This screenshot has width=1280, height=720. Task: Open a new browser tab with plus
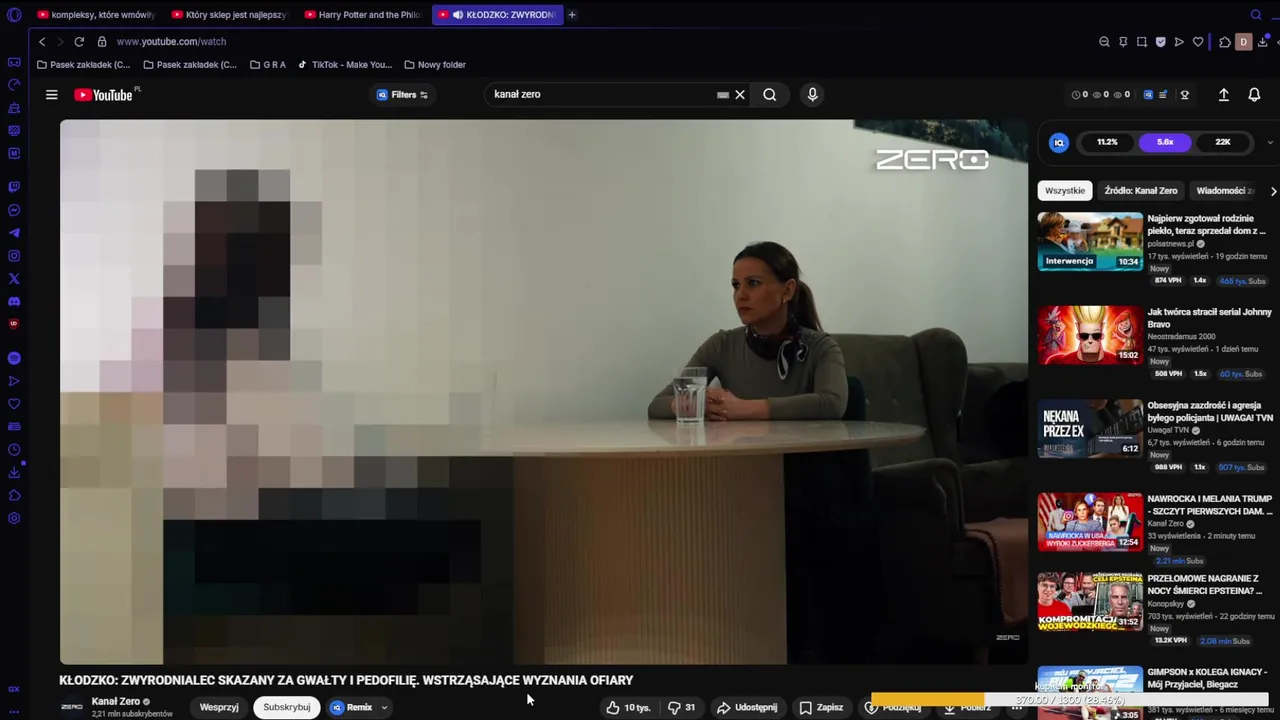pos(572,15)
